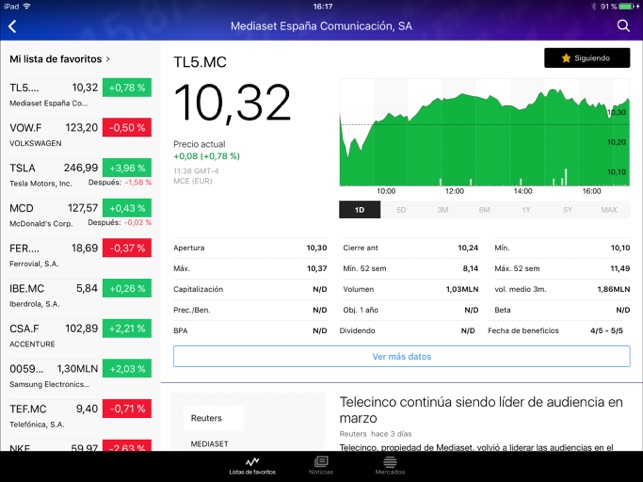
Task: Toggle FER change badge -0,37 %
Action: [x=127, y=248]
